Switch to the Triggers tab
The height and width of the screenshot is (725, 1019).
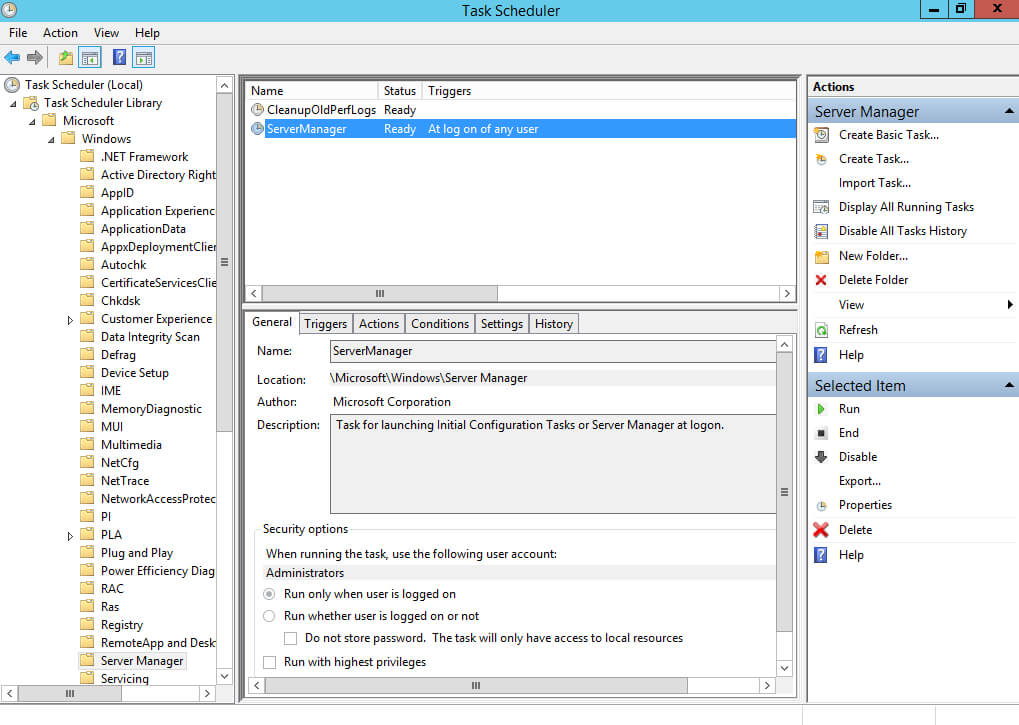pos(326,324)
